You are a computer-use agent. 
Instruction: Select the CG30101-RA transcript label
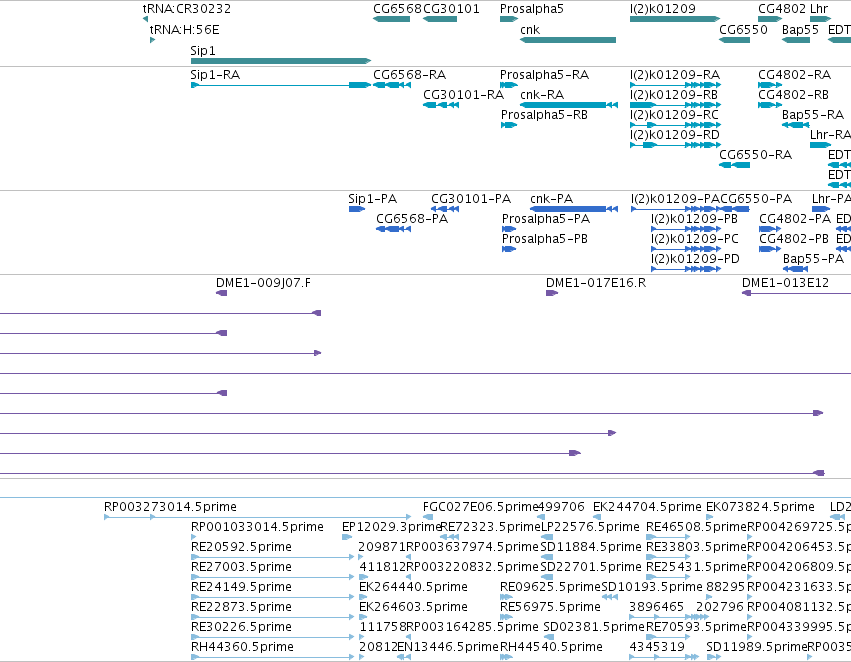[463, 94]
